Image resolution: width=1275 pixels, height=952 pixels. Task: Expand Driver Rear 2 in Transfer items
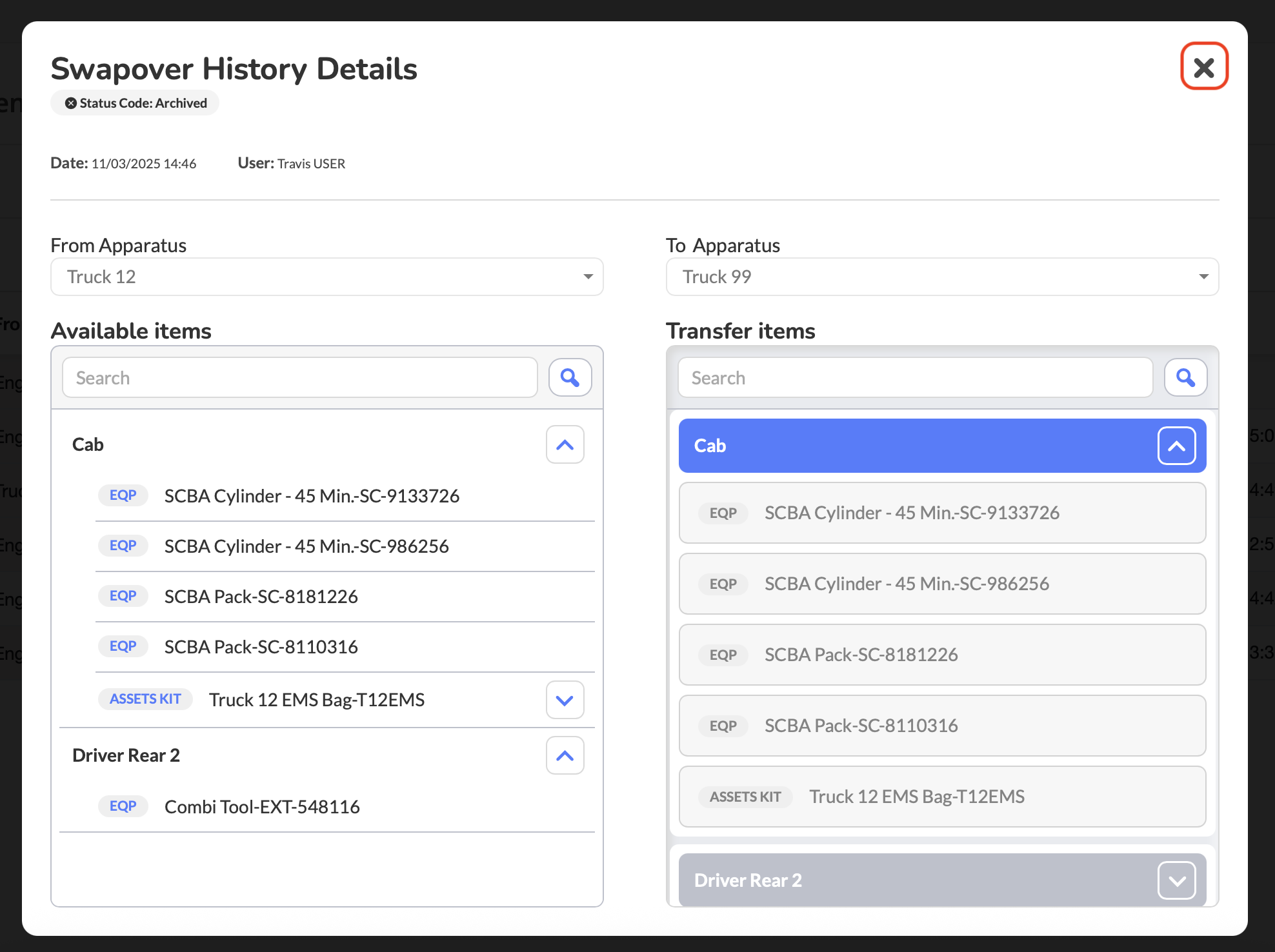(1176, 880)
